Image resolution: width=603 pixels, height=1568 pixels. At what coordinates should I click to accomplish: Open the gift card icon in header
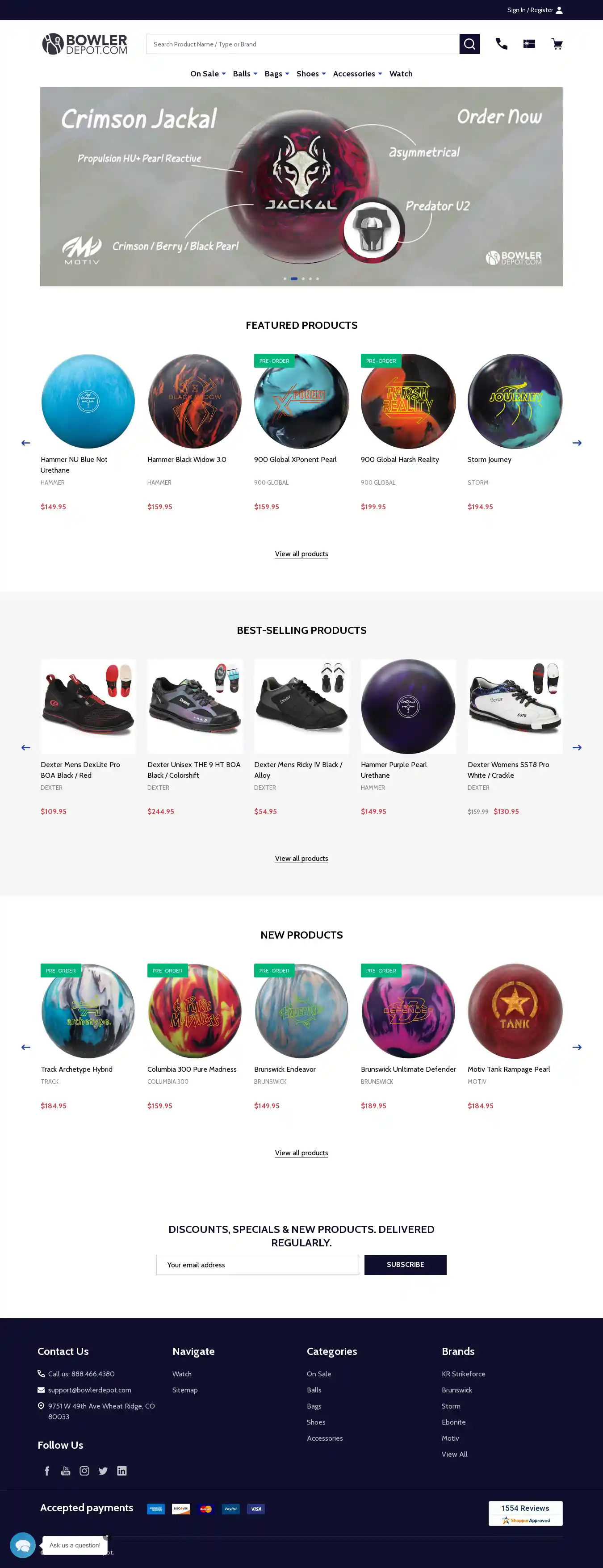pos(529,44)
